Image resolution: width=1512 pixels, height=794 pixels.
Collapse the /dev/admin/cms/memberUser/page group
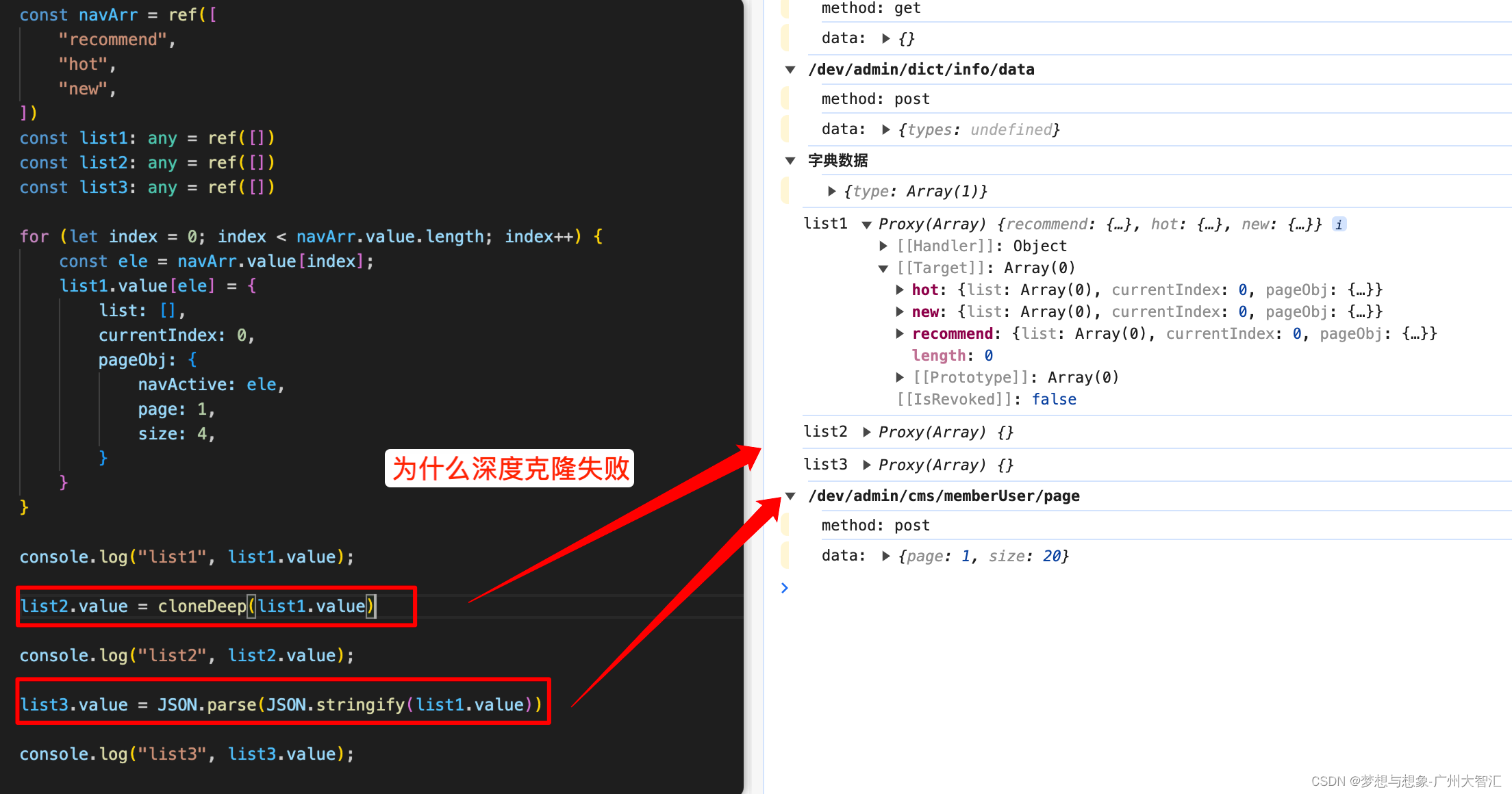(x=790, y=496)
